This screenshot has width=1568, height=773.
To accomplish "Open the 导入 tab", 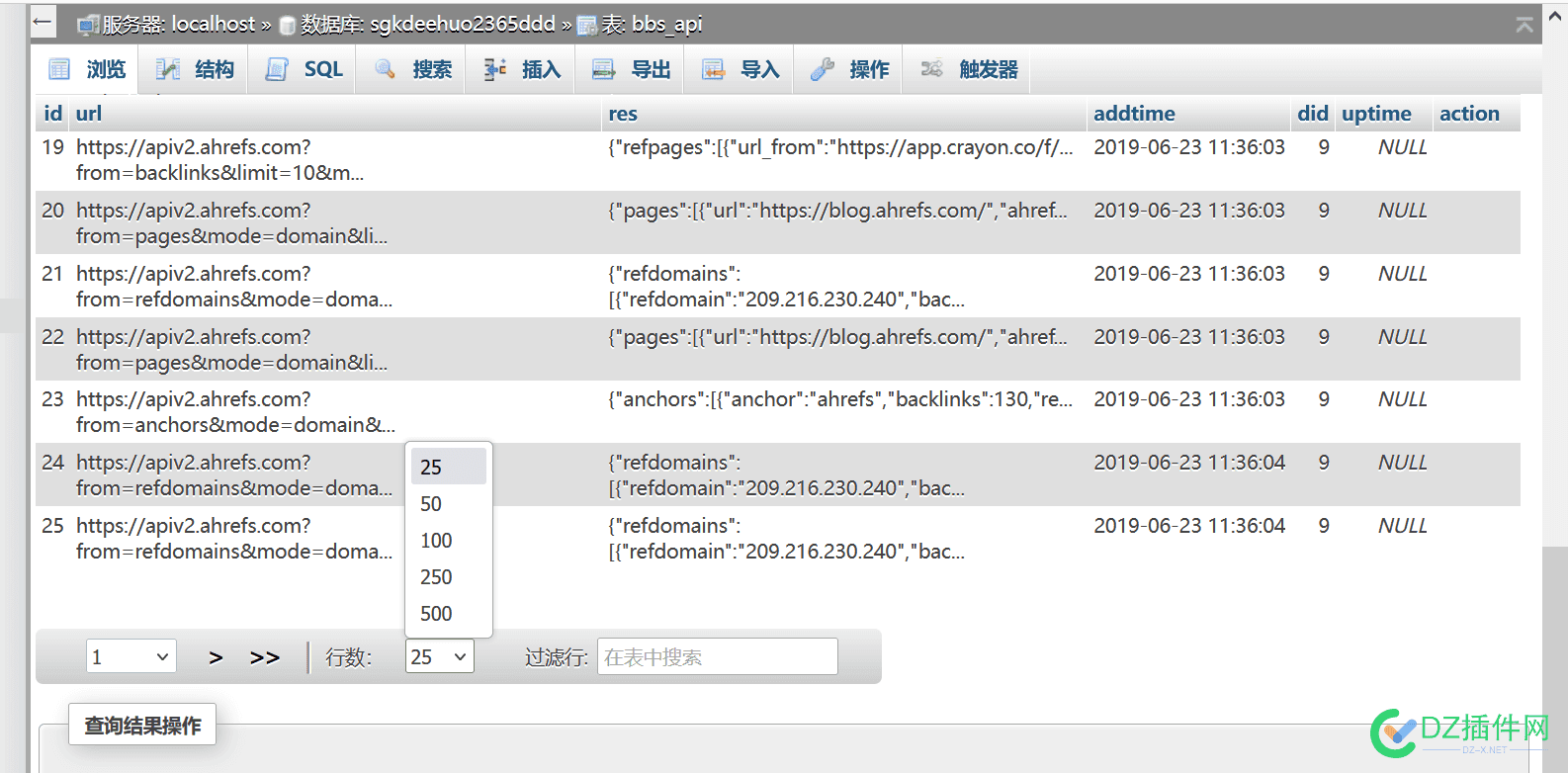I will click(x=740, y=69).
